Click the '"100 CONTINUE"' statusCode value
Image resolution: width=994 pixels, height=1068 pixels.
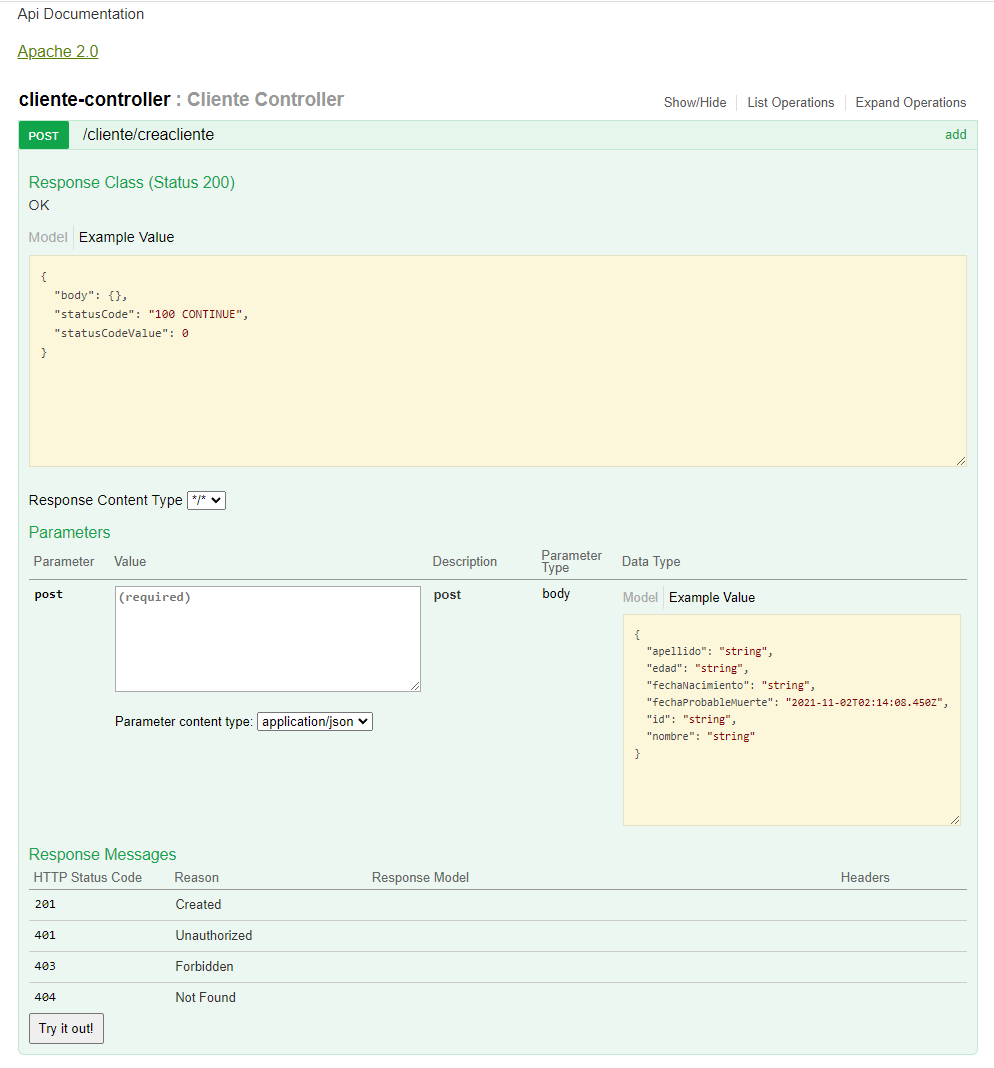click(195, 314)
